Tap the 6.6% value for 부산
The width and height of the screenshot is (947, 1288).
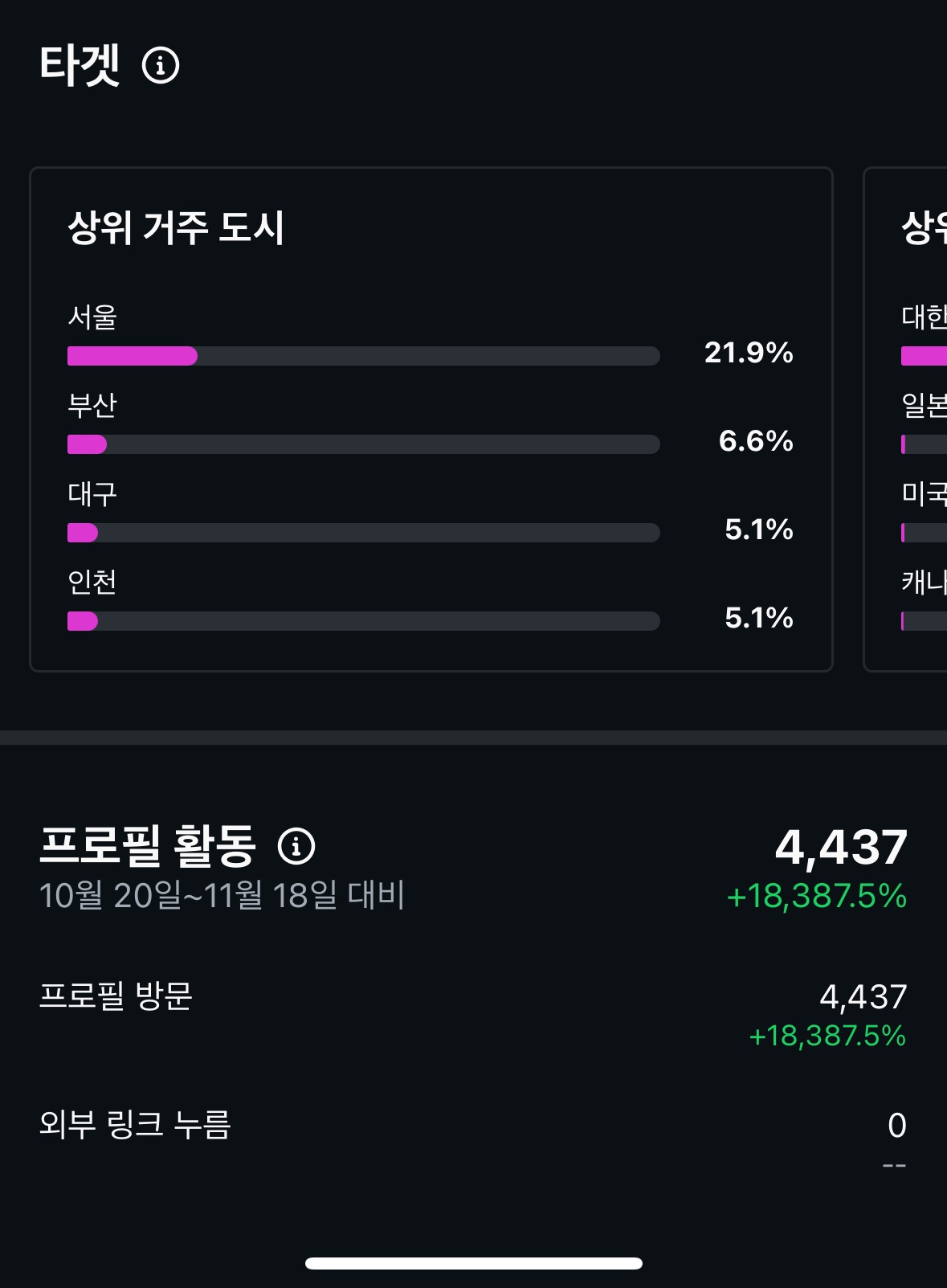[x=756, y=441]
